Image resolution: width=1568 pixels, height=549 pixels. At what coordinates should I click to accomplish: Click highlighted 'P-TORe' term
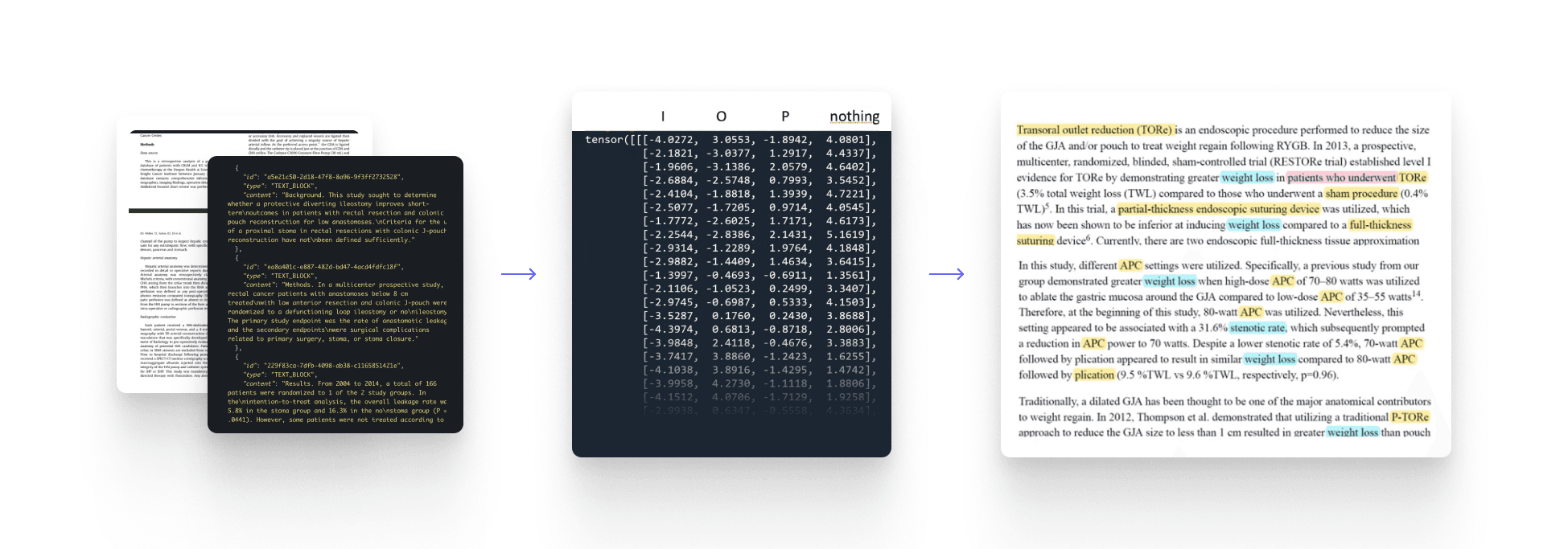(x=1410, y=417)
